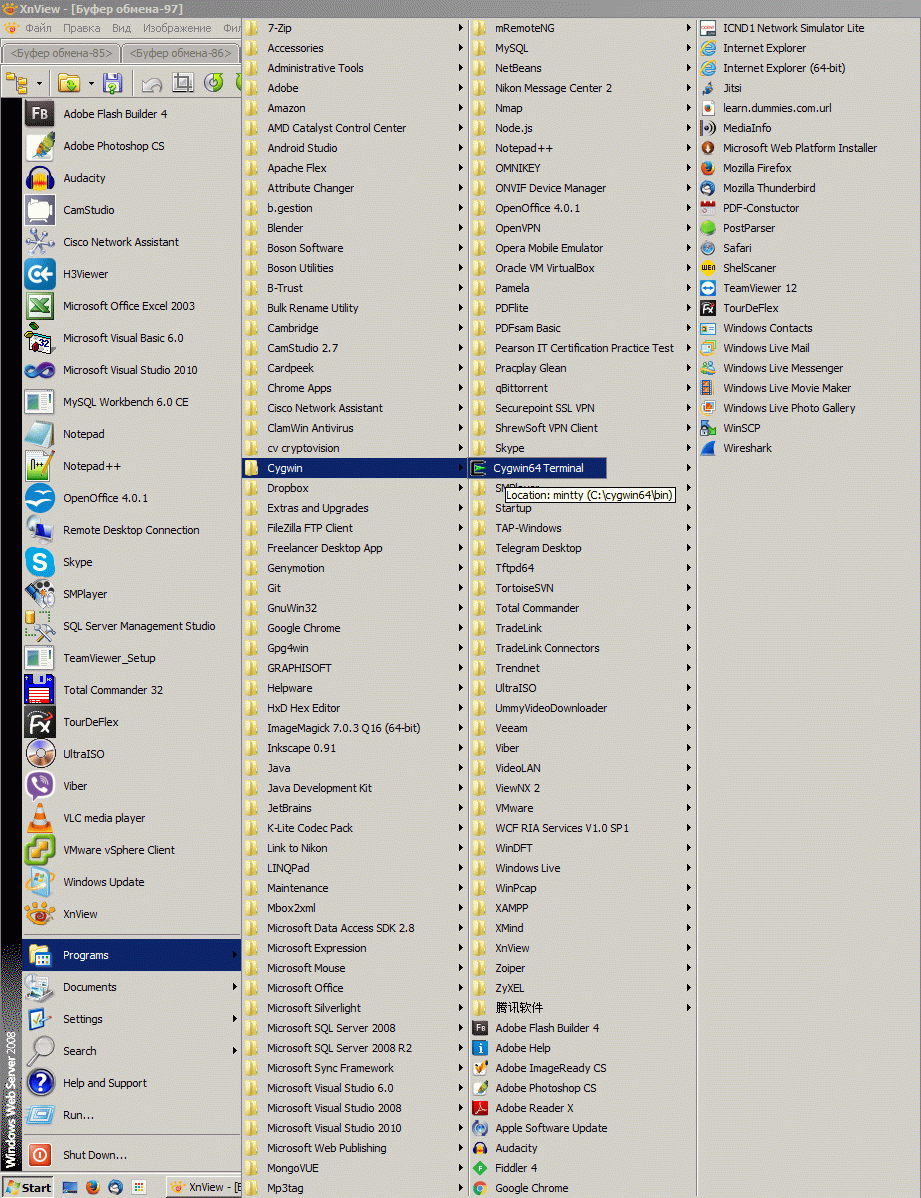Open Microsoft Visual Studio 2010 pinned shortcut
This screenshot has height=1198, width=921.
[131, 371]
